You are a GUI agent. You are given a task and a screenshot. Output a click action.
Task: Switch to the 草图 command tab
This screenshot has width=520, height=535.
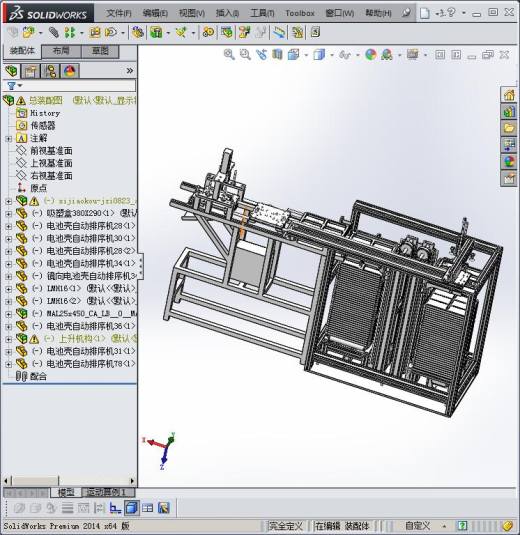tap(100, 51)
